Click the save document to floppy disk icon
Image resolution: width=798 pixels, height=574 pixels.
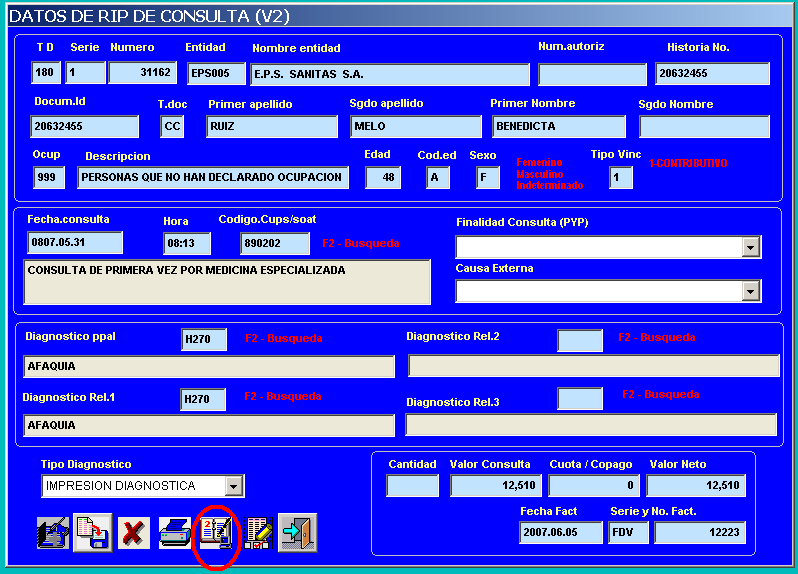point(93,533)
